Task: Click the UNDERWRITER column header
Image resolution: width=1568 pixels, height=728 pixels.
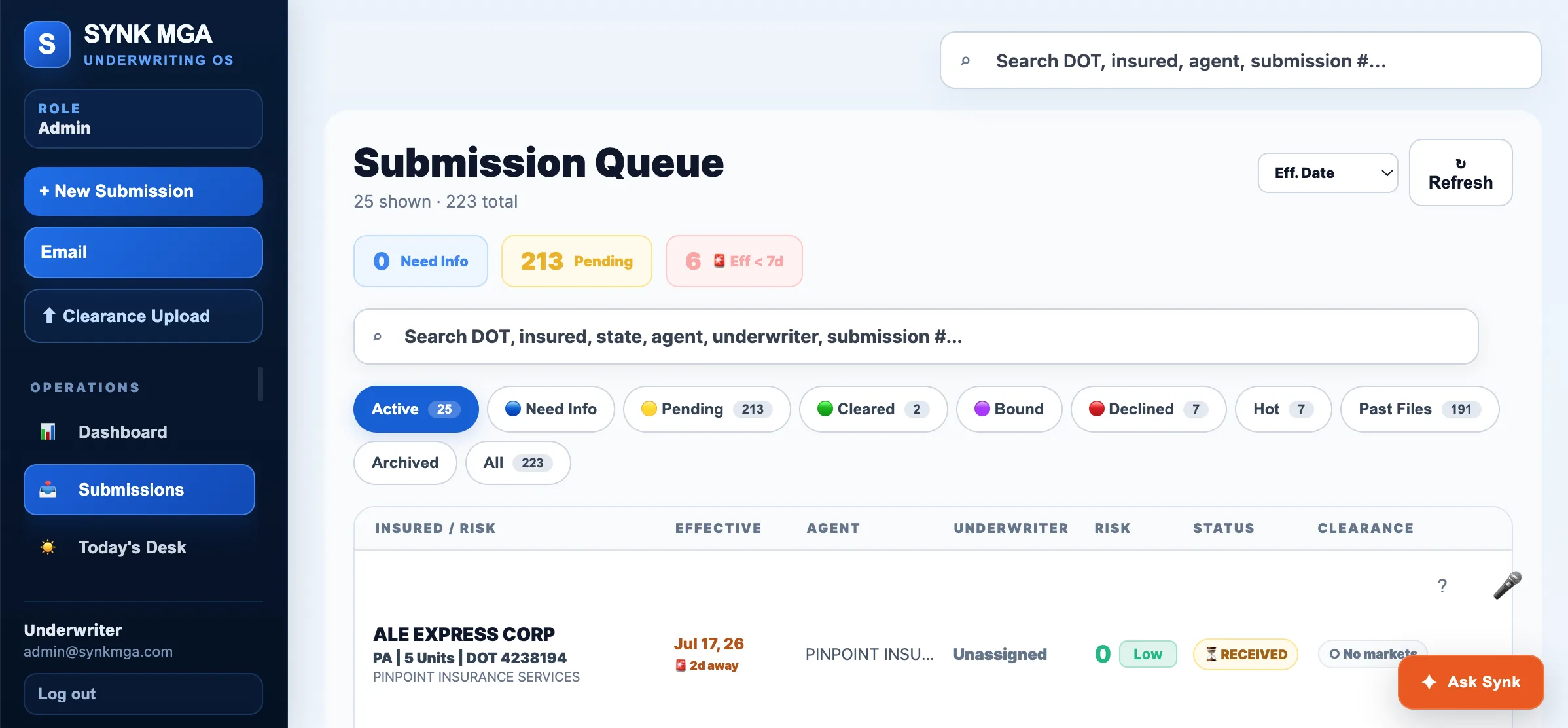Action: tap(1011, 528)
